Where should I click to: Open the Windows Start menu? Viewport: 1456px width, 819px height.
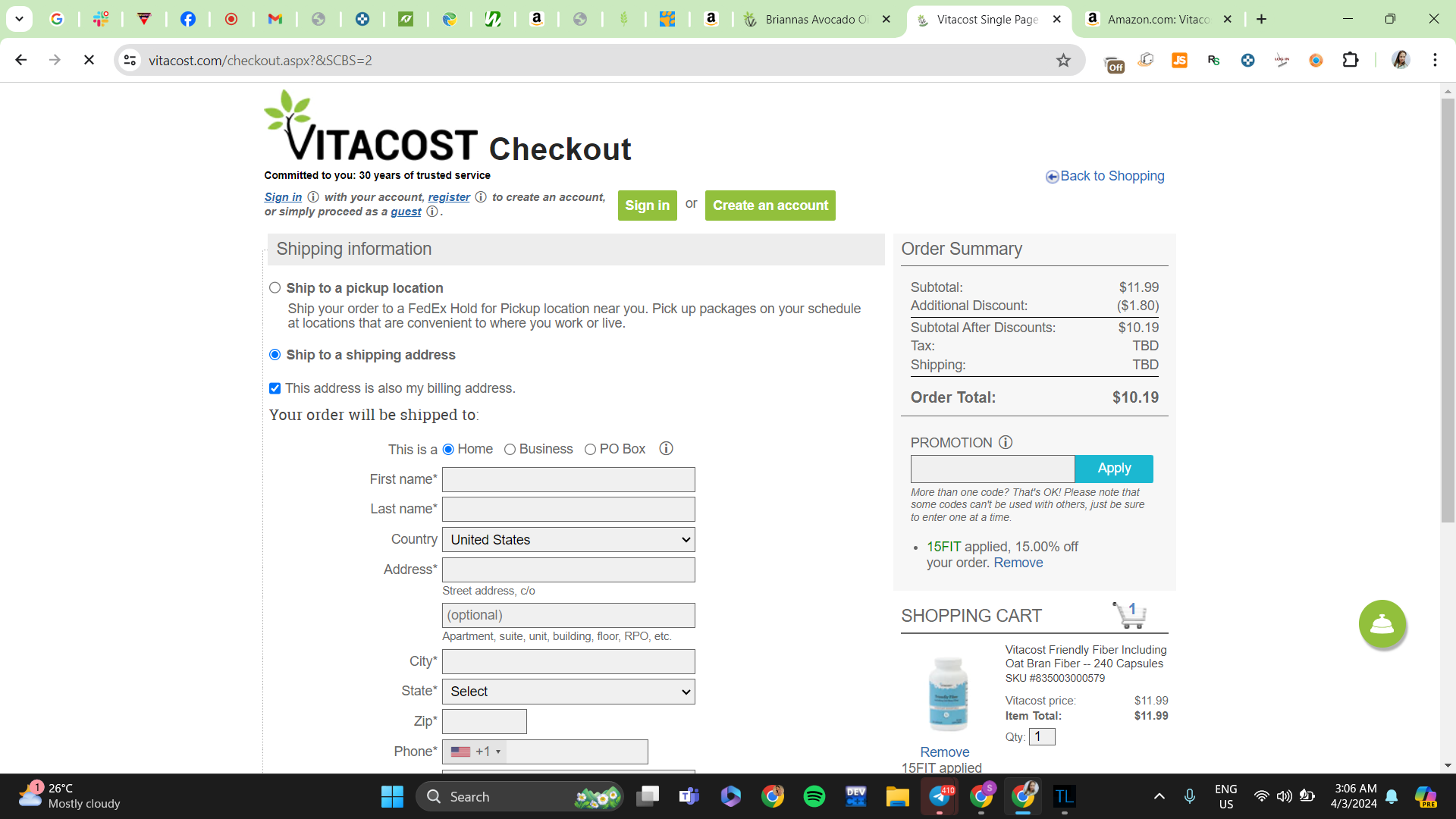(392, 796)
